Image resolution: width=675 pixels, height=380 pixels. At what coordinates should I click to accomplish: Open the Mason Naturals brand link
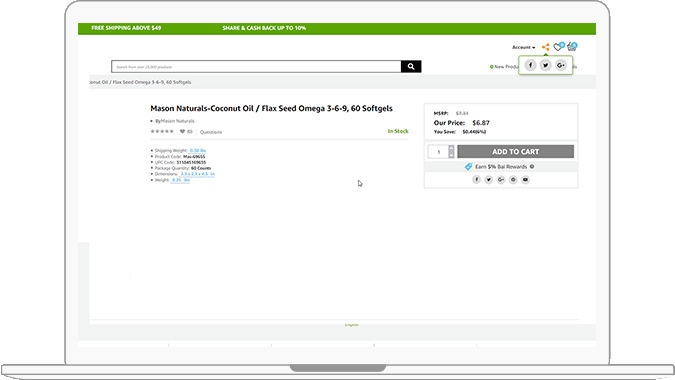[x=177, y=121]
